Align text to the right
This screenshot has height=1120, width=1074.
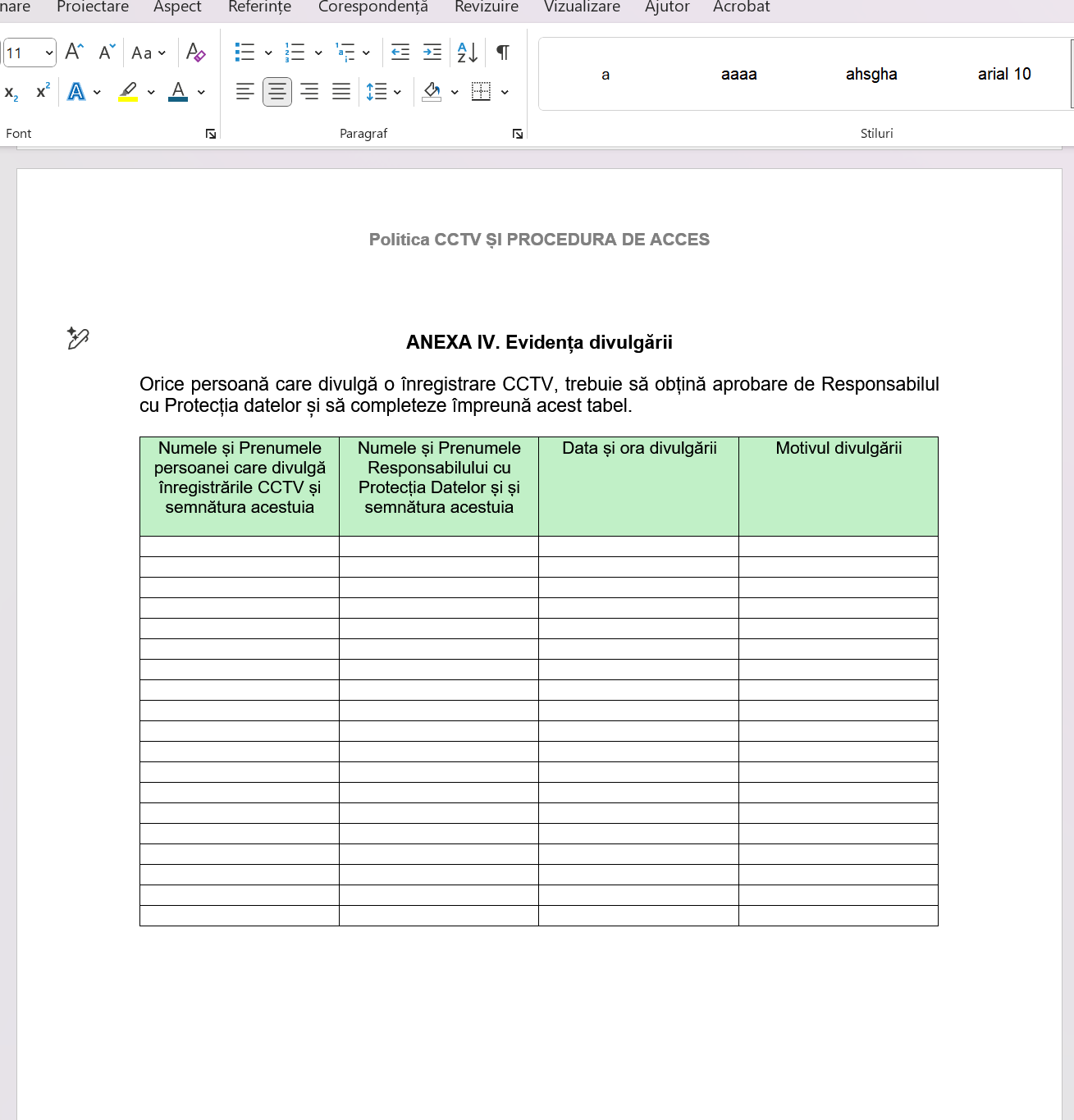309,91
